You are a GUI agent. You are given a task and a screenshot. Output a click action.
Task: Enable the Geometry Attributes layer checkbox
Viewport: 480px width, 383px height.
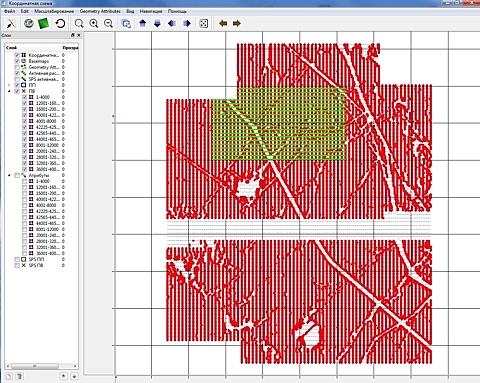[17, 67]
